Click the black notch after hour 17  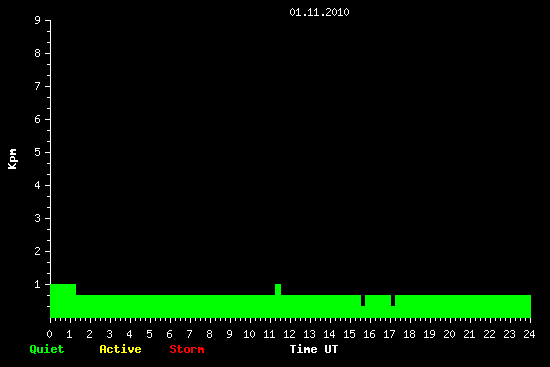click(393, 300)
